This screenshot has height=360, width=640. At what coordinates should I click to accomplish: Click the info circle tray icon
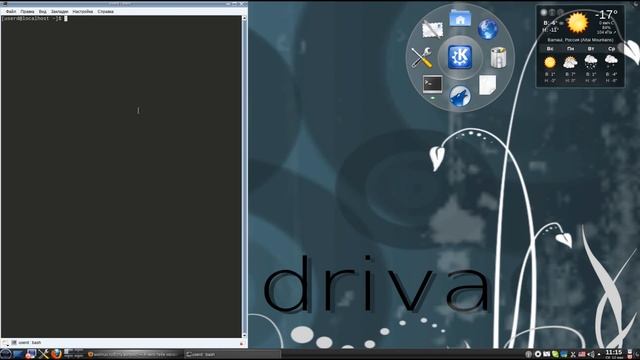tap(528, 354)
